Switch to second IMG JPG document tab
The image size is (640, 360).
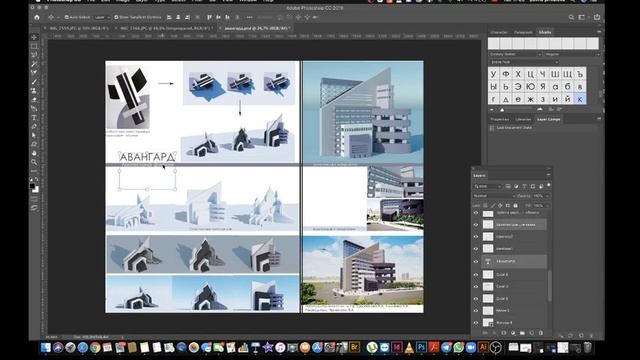point(164,28)
